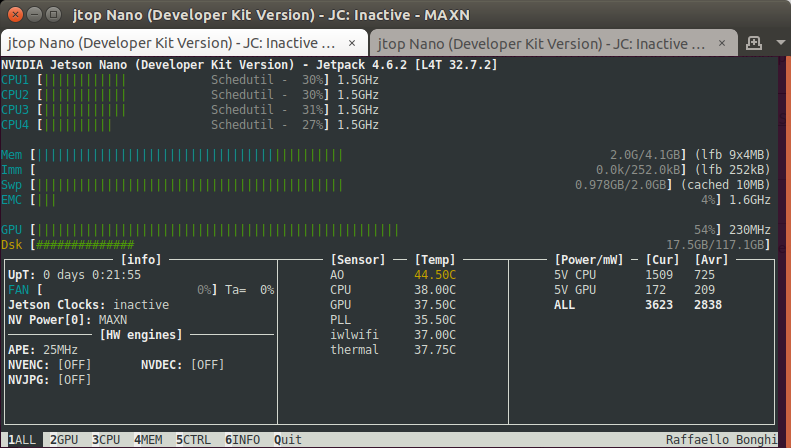Click the swap usage 0.978GB/2.0GB text

point(620,185)
